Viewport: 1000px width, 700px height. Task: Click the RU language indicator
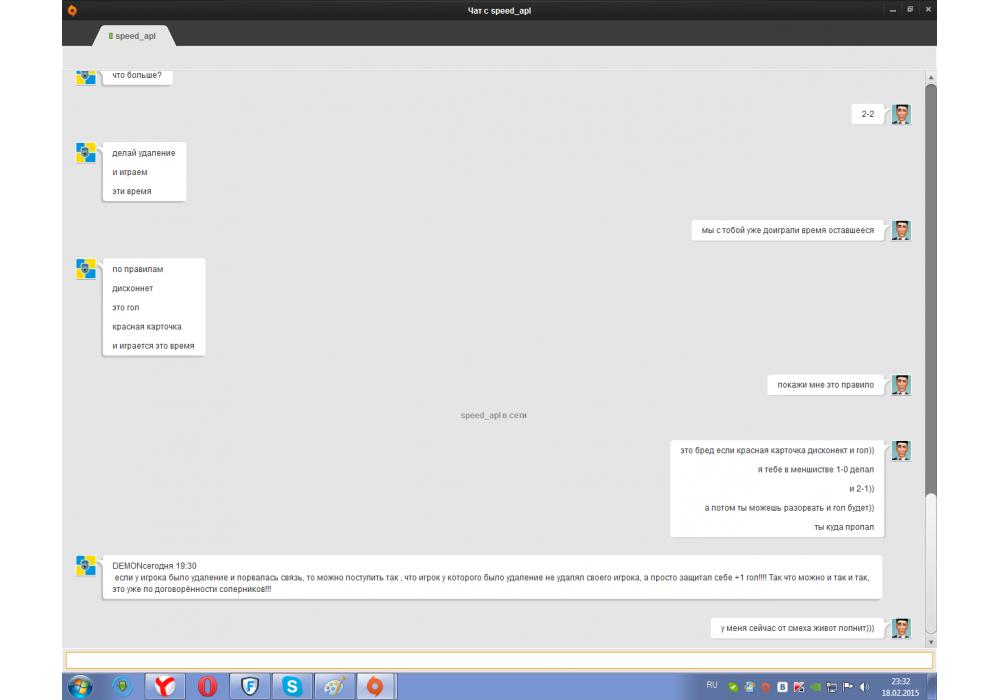[712, 685]
